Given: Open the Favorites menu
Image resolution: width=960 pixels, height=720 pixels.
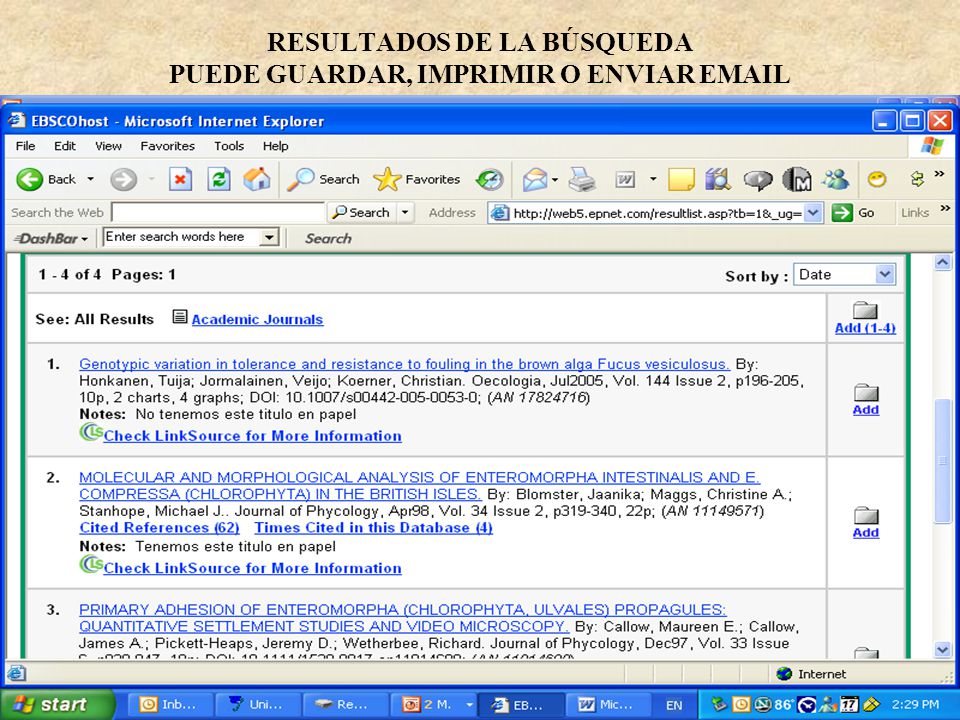Looking at the screenshot, I should coord(167,146).
